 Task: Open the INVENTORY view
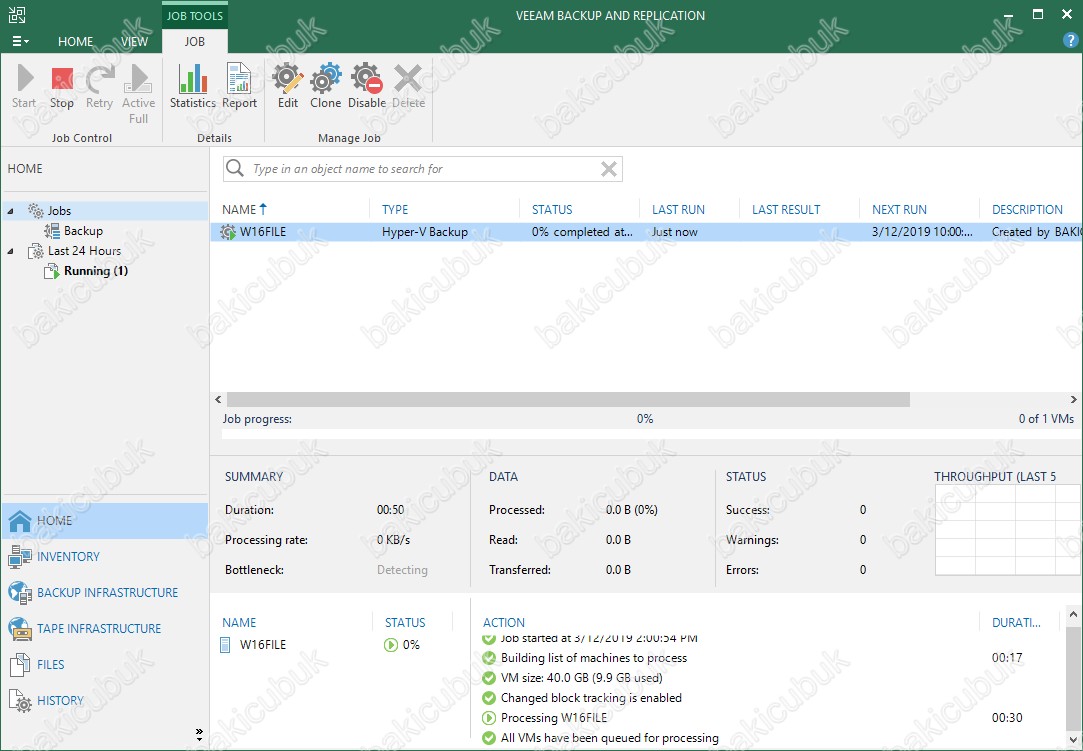tap(105, 556)
